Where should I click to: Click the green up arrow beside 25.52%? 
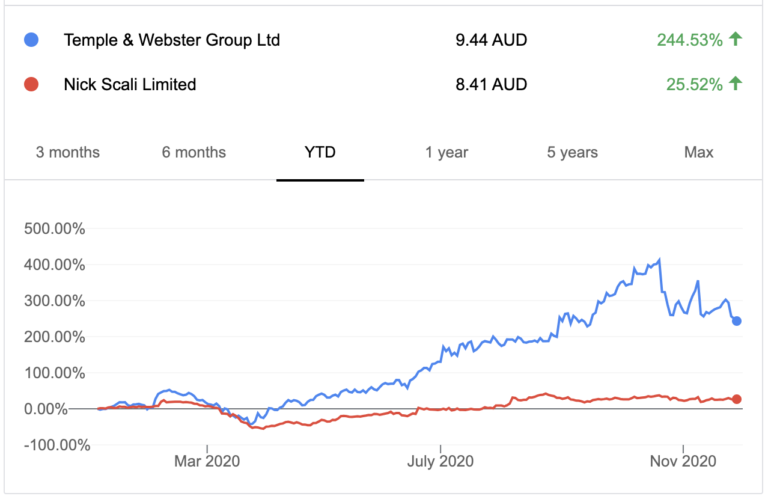[736, 84]
